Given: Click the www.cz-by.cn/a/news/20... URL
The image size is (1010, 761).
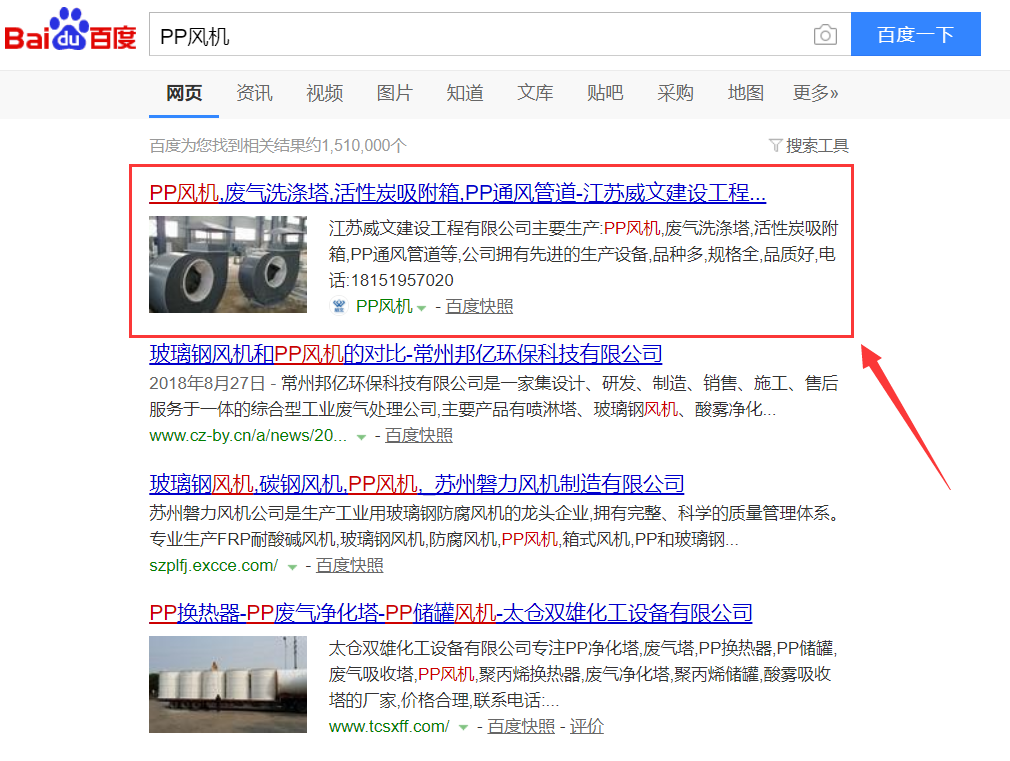Looking at the screenshot, I should (x=248, y=436).
